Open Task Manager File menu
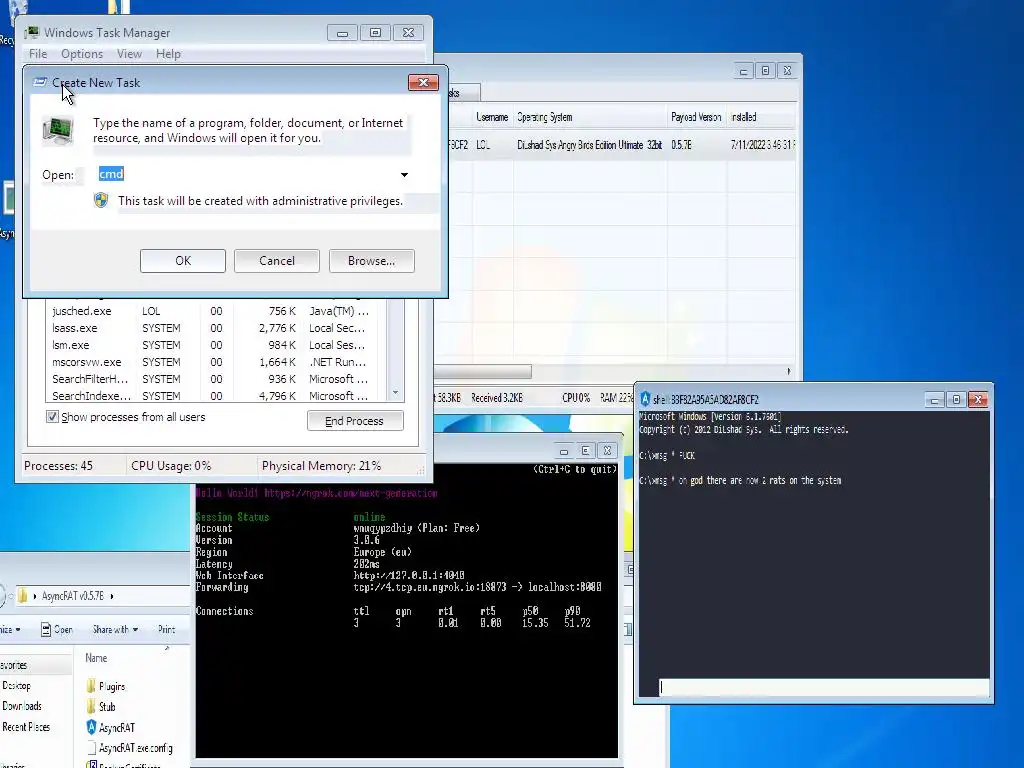Image resolution: width=1024 pixels, height=768 pixels. 38,54
